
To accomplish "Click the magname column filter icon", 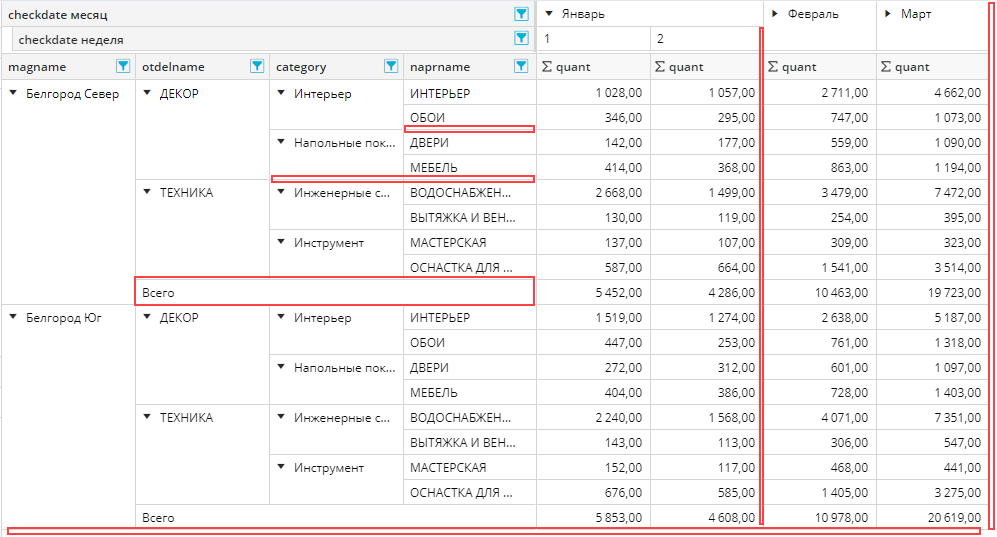I will click(x=123, y=67).
